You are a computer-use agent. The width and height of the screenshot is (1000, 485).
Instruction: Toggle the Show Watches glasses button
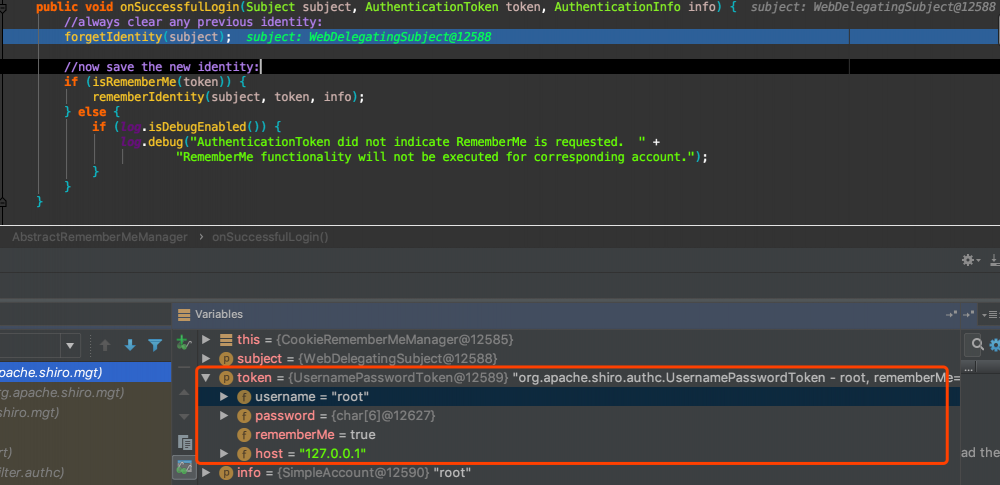click(184, 467)
